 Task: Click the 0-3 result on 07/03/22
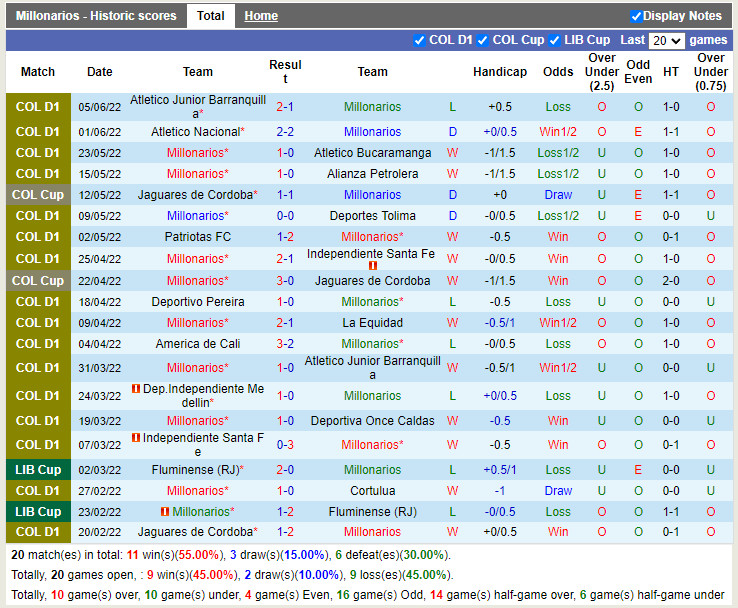pos(285,445)
